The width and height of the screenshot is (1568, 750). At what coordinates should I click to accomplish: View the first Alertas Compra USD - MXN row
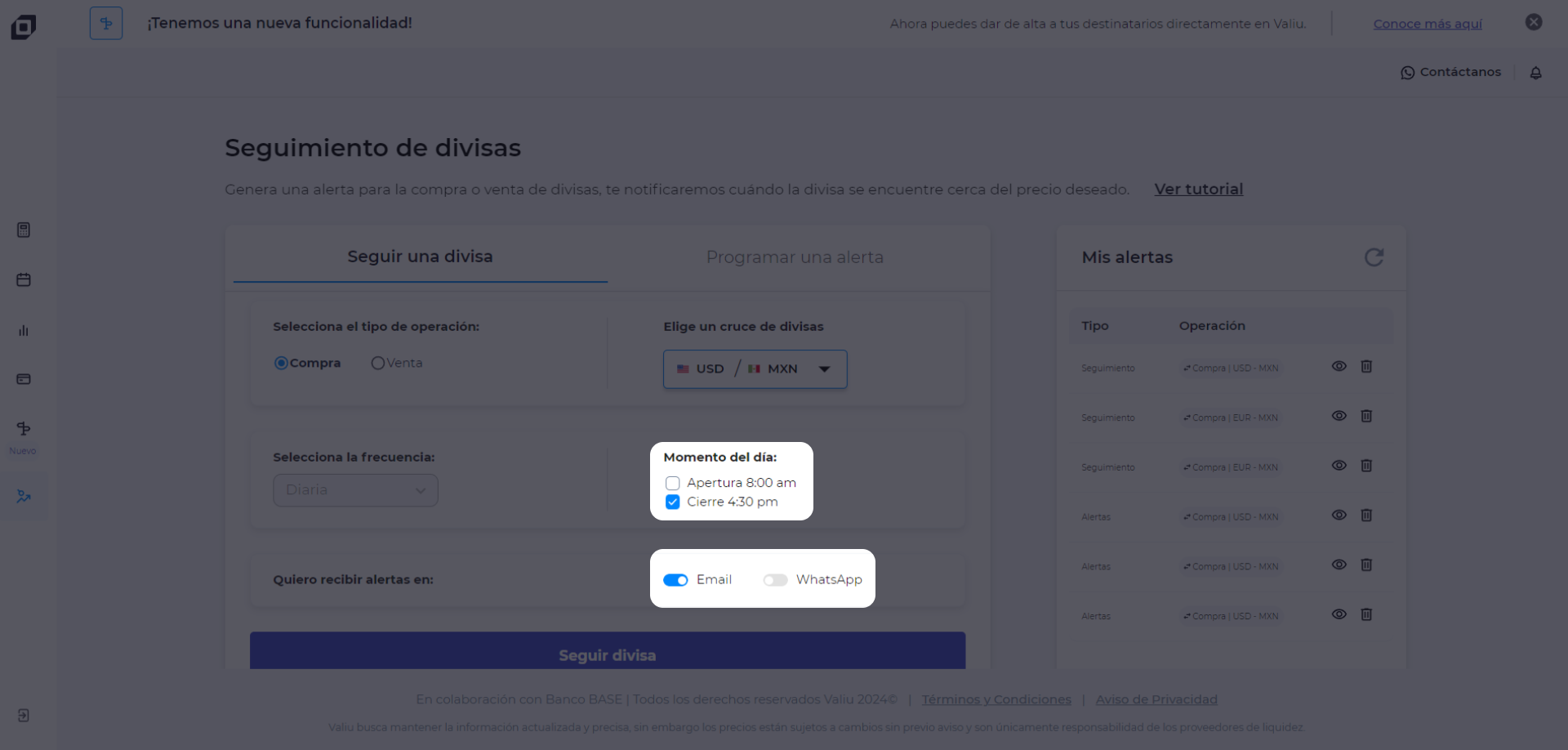point(1339,515)
